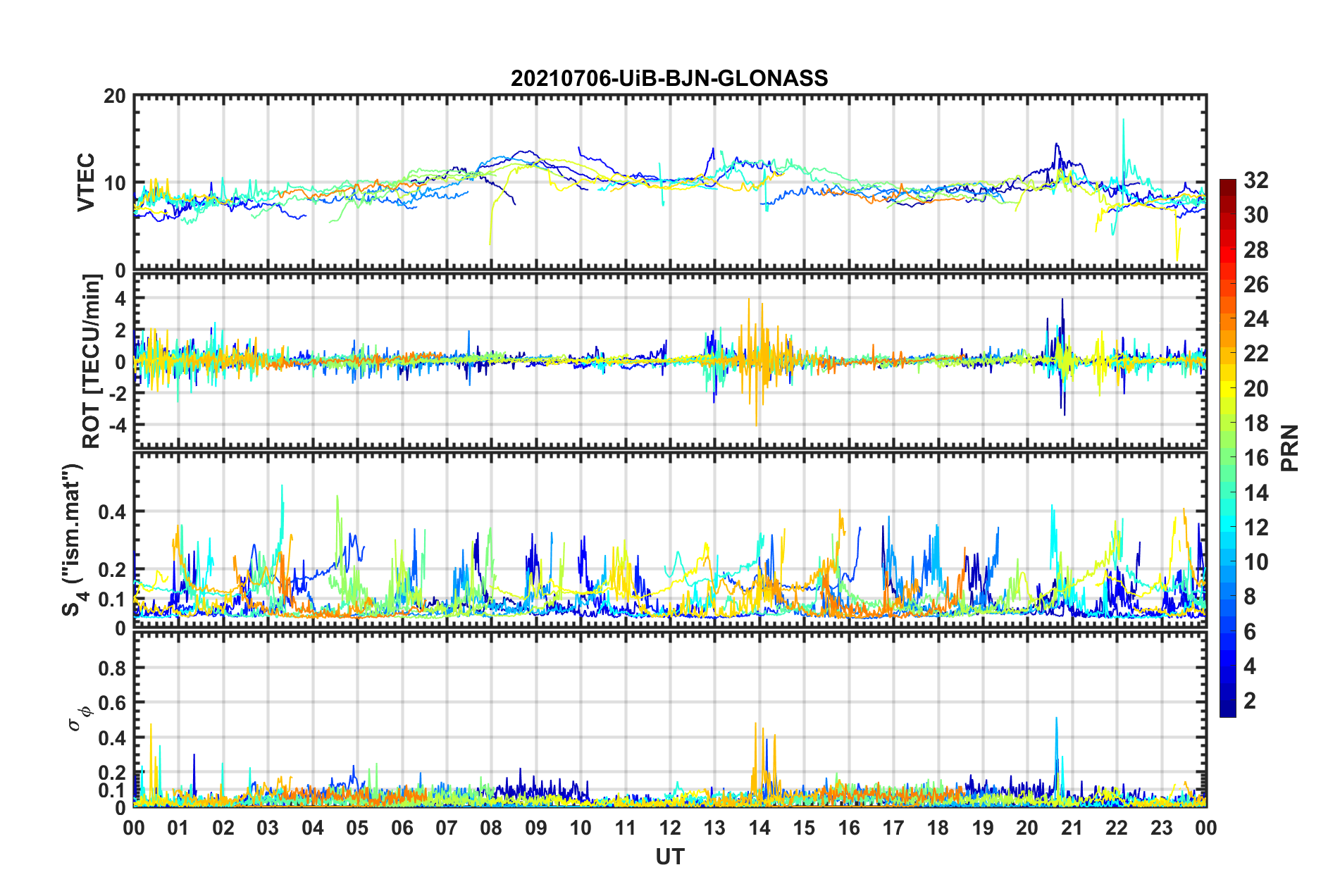Click colorbar tick label 16
The width and height of the screenshot is (1340, 896).
1255,458
